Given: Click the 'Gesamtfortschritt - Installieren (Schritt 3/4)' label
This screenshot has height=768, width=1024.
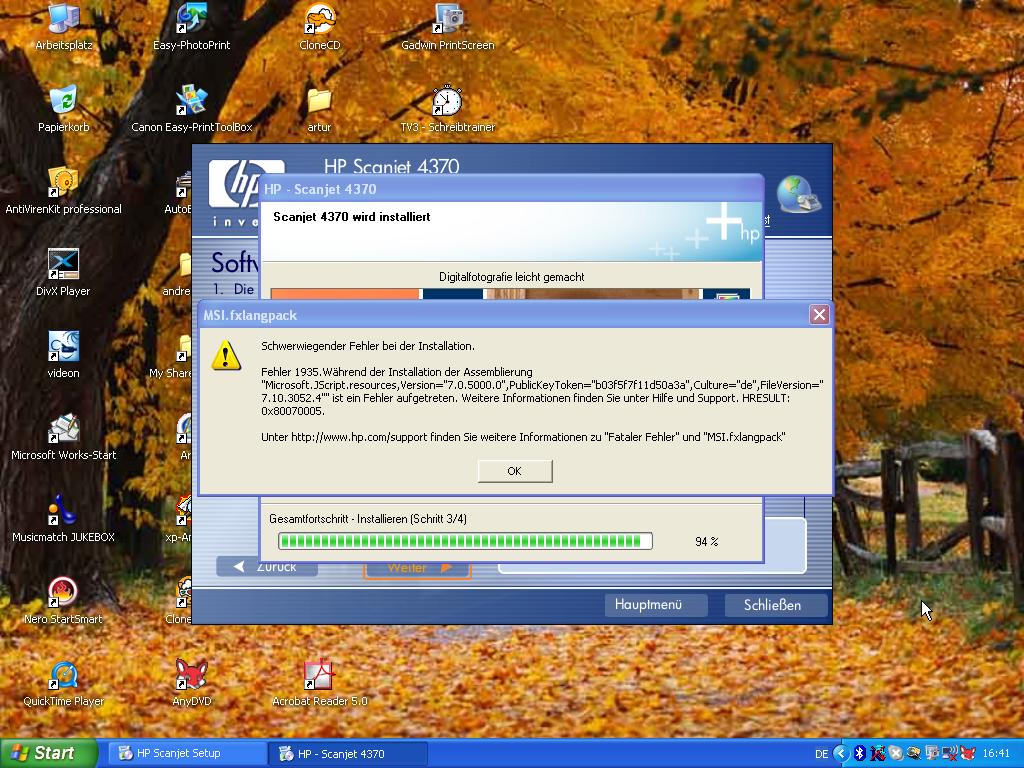Looking at the screenshot, I should click(368, 519).
